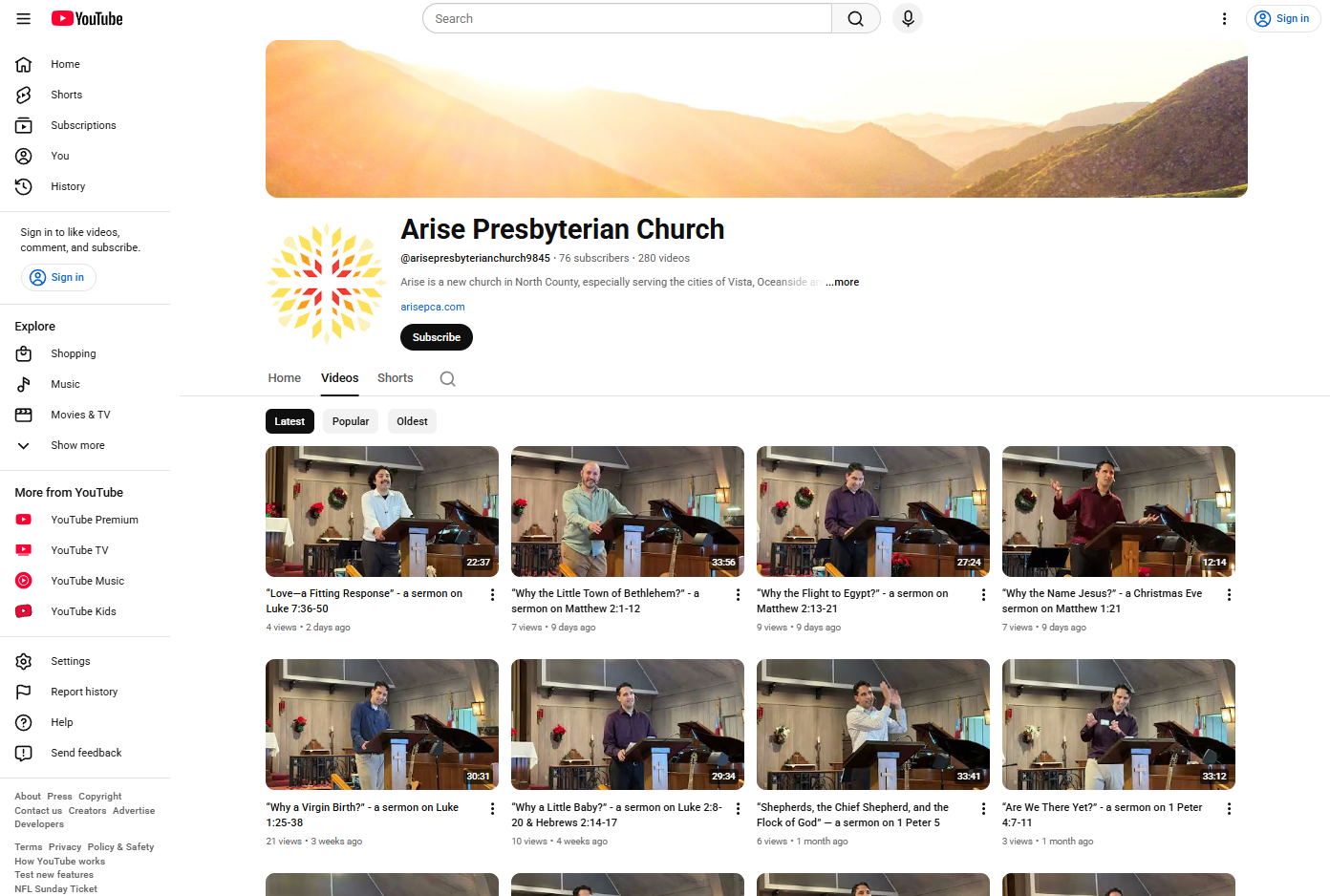
Task: Open the hamburger guide menu
Action: click(x=24, y=18)
